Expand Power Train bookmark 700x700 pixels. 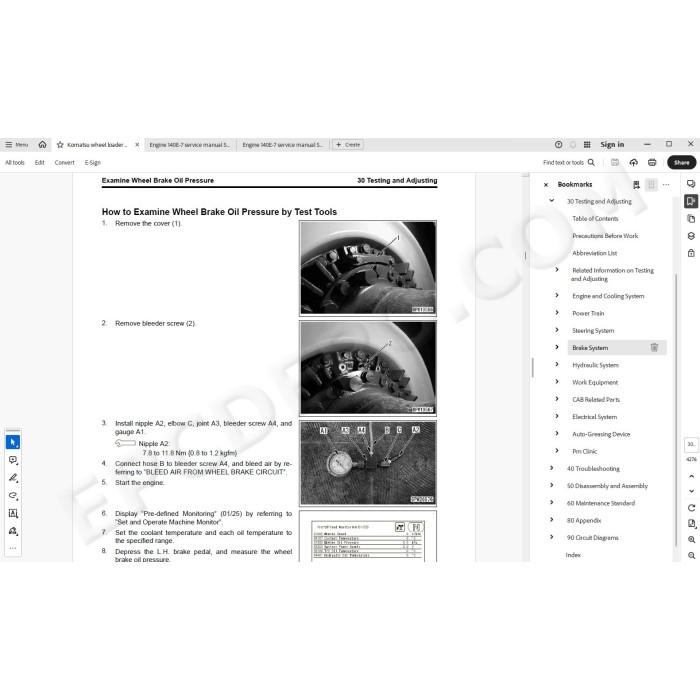click(x=557, y=312)
